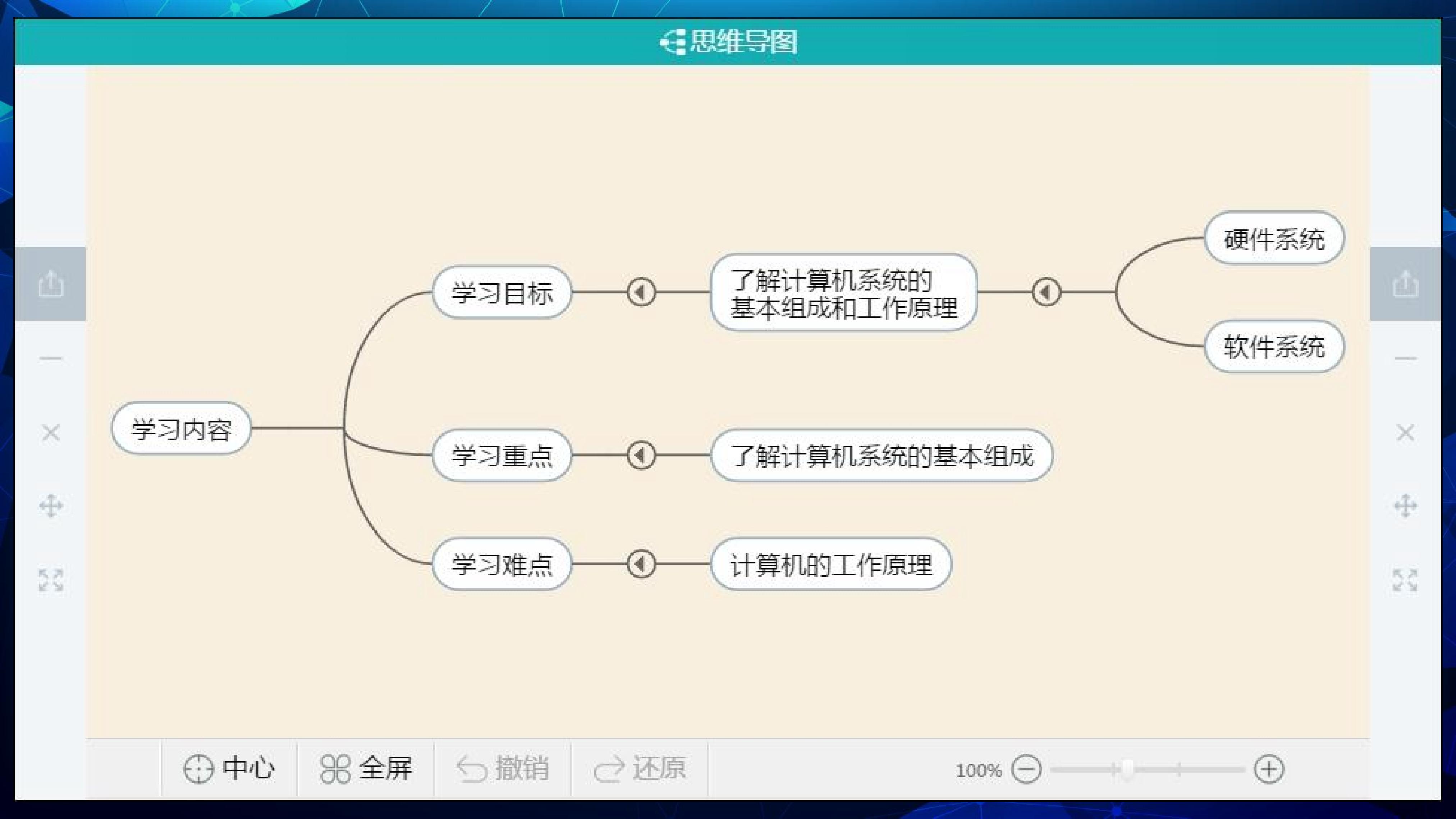Select the 硬件系统 node
Screen dimensions: 1456x819
coord(1274,238)
